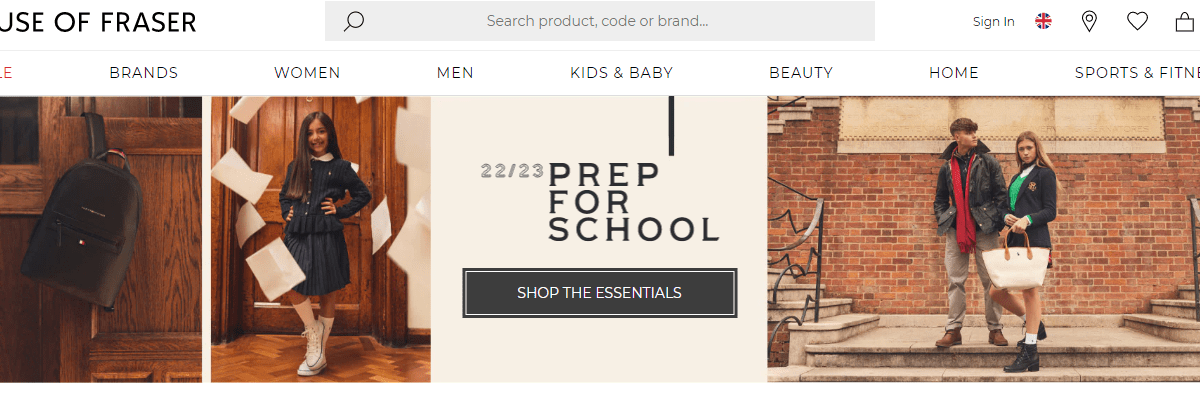The height and width of the screenshot is (401, 1200).
Task: Open the wishlist heart icon
Action: [x=1137, y=21]
